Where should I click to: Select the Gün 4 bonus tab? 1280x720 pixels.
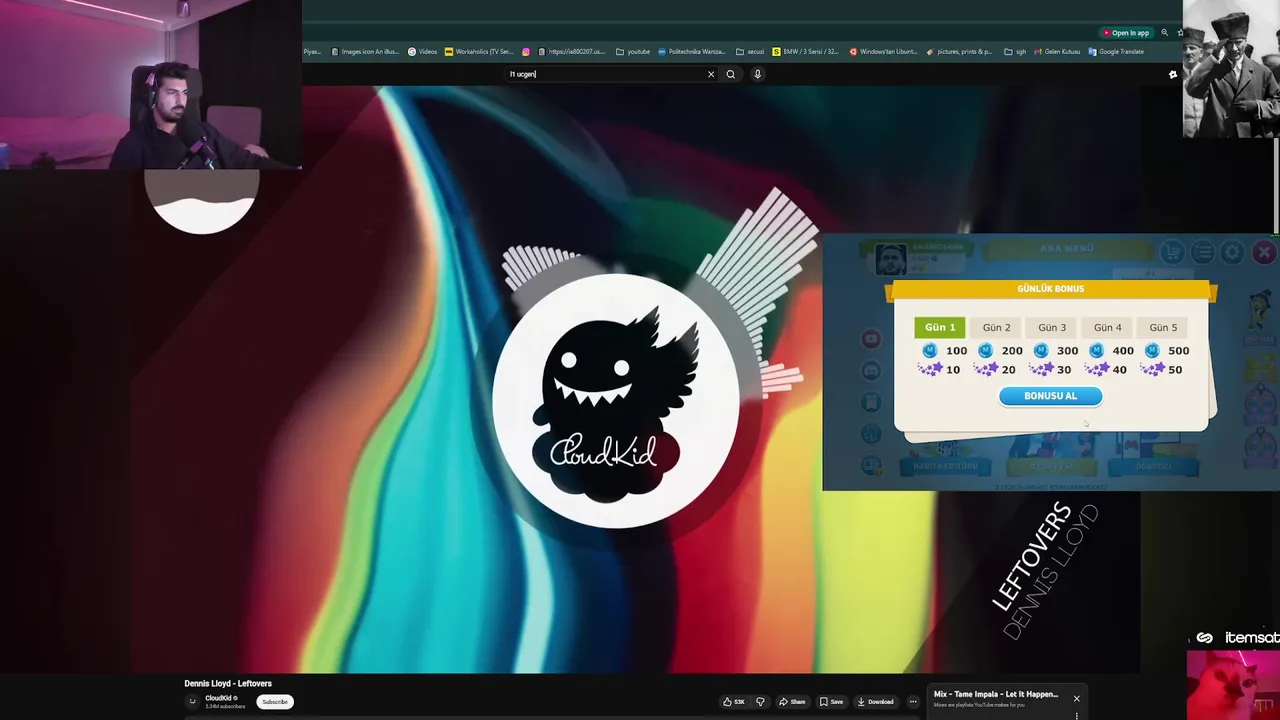[1107, 327]
